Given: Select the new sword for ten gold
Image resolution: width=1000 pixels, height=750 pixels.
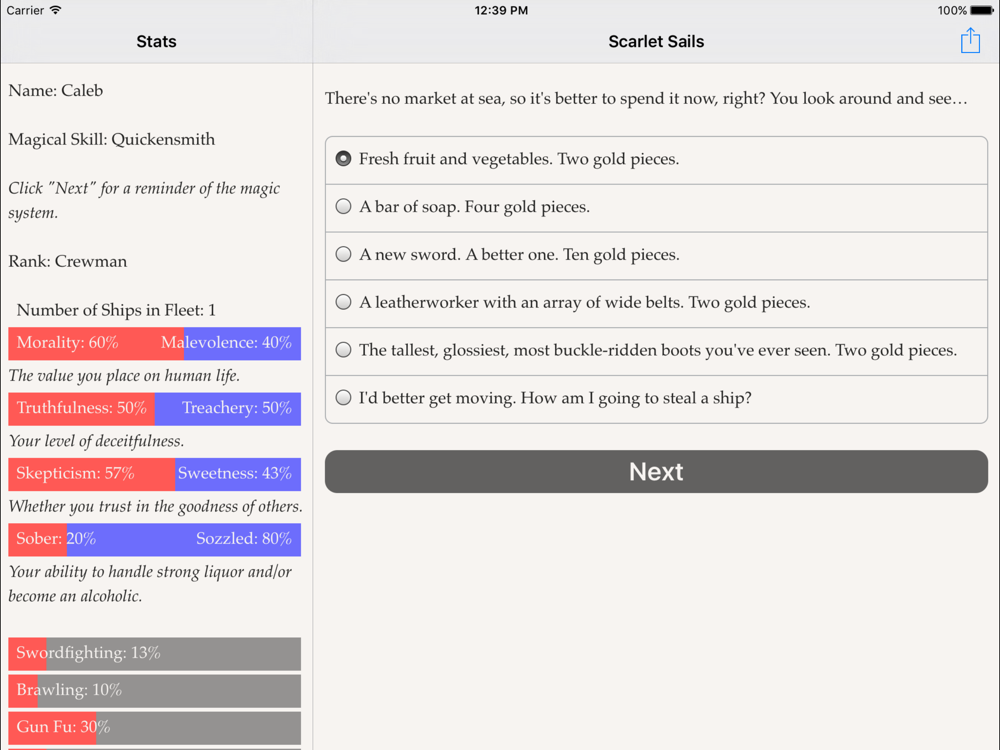Looking at the screenshot, I should 656,256.
